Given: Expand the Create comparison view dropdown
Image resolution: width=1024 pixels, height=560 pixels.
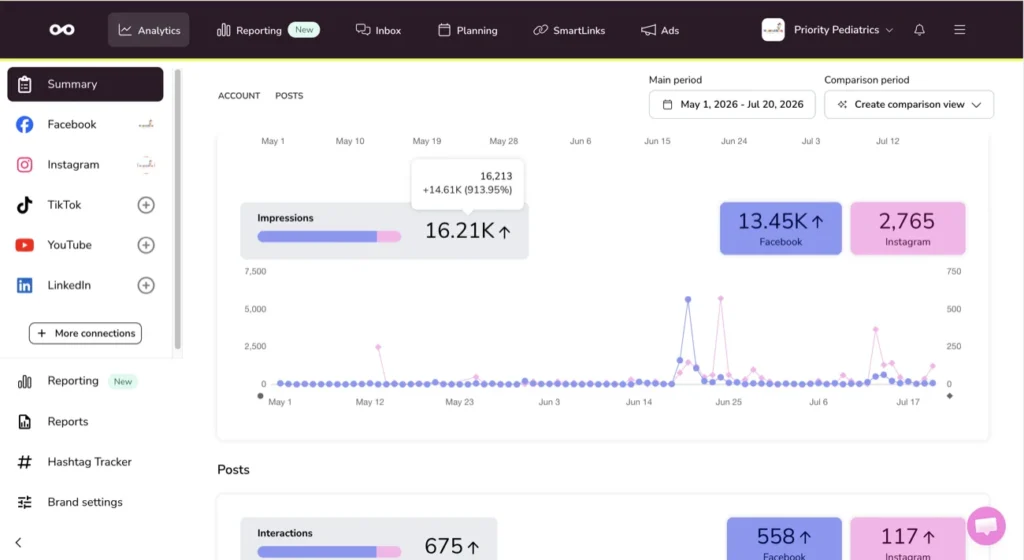Looking at the screenshot, I should (909, 104).
